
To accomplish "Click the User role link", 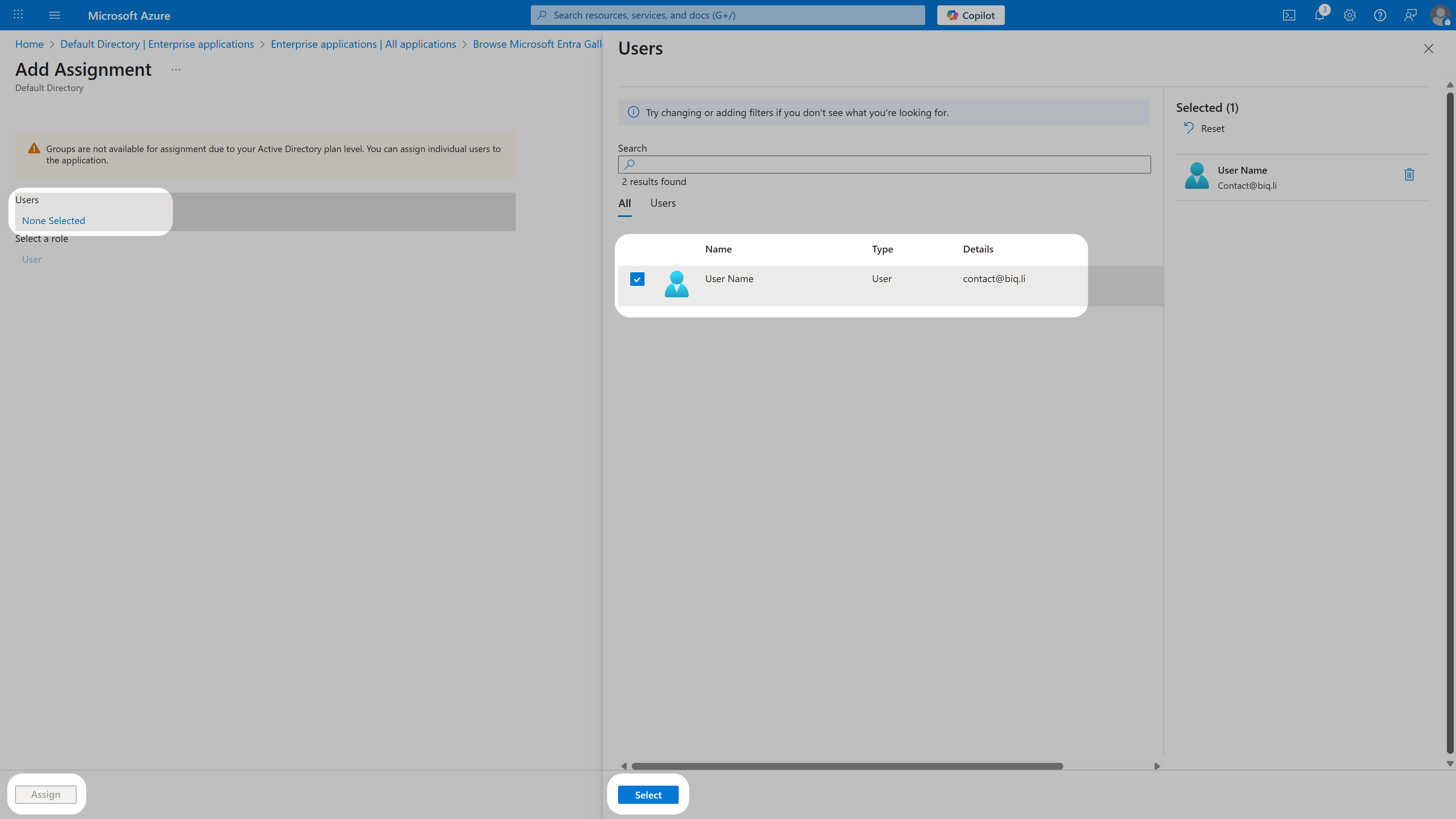I will tap(31, 259).
